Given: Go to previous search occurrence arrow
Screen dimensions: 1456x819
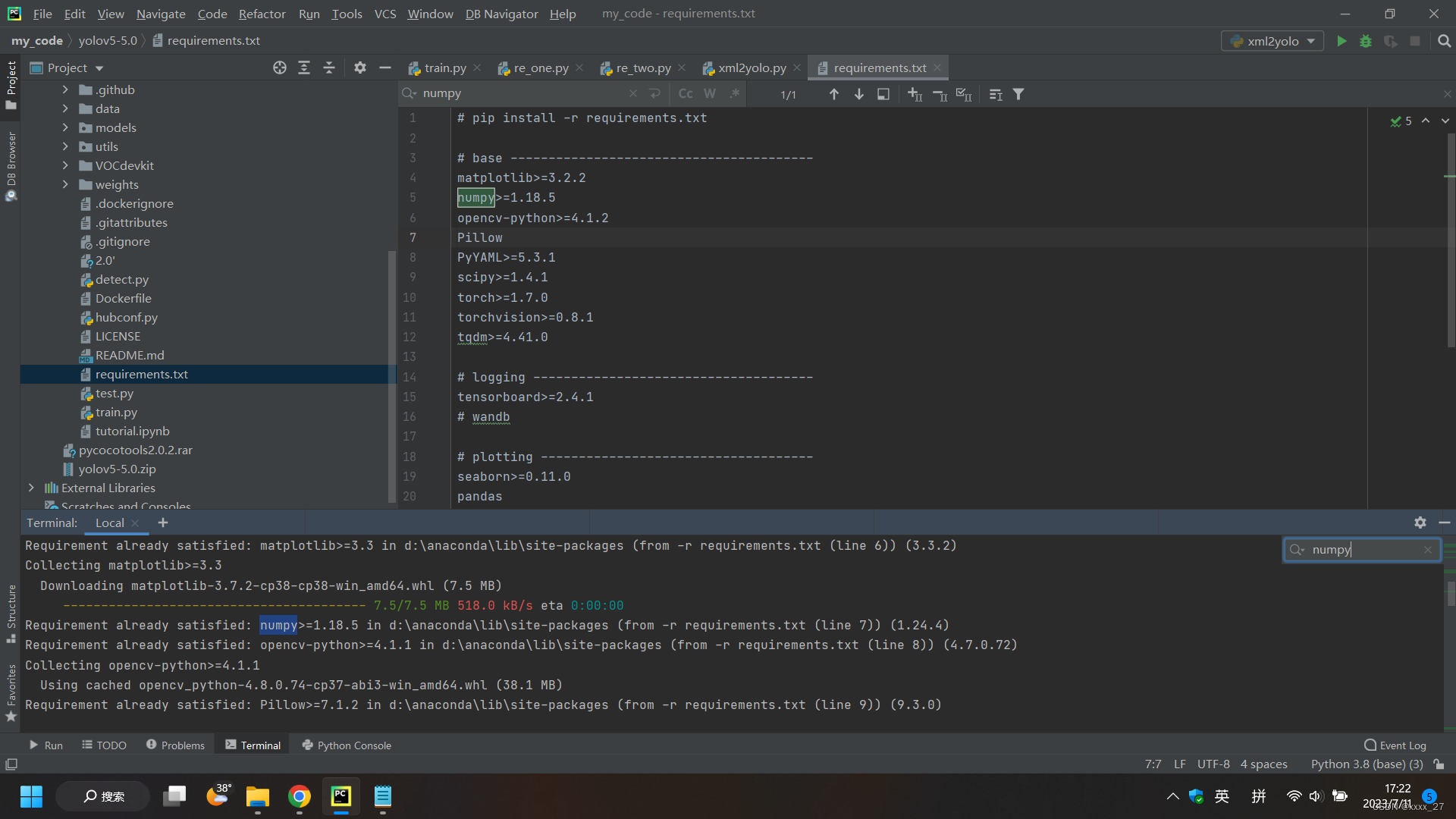Looking at the screenshot, I should 833,94.
